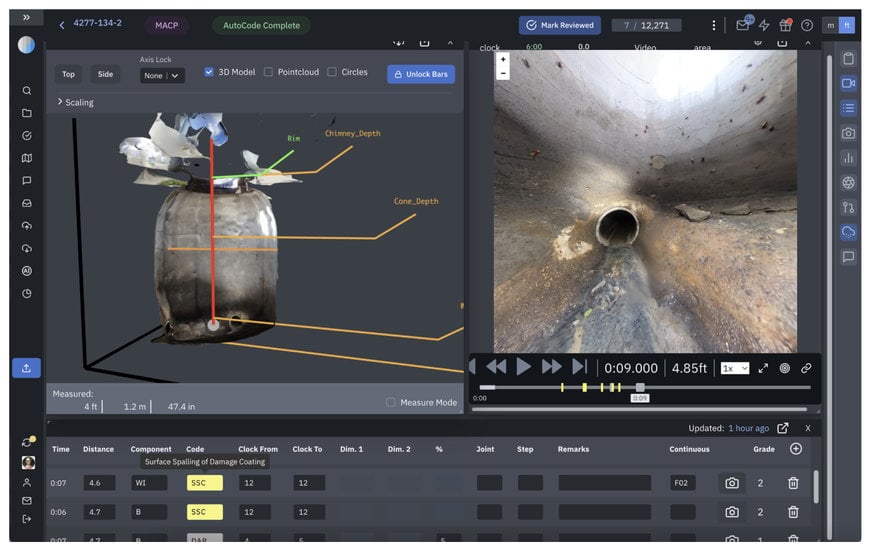Open the 1x playback speed dropdown
Image resolution: width=870 pixels, height=550 pixels.
point(735,368)
